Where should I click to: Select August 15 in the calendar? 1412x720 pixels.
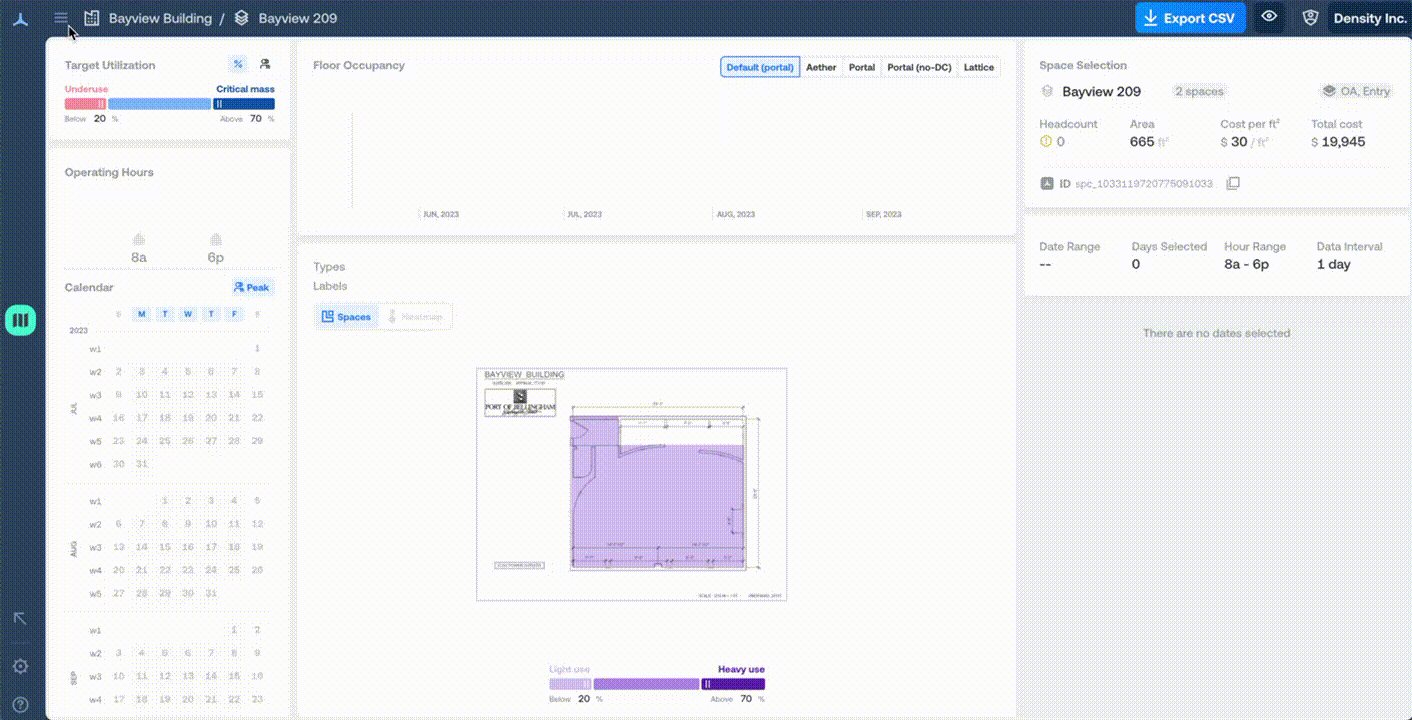165,547
